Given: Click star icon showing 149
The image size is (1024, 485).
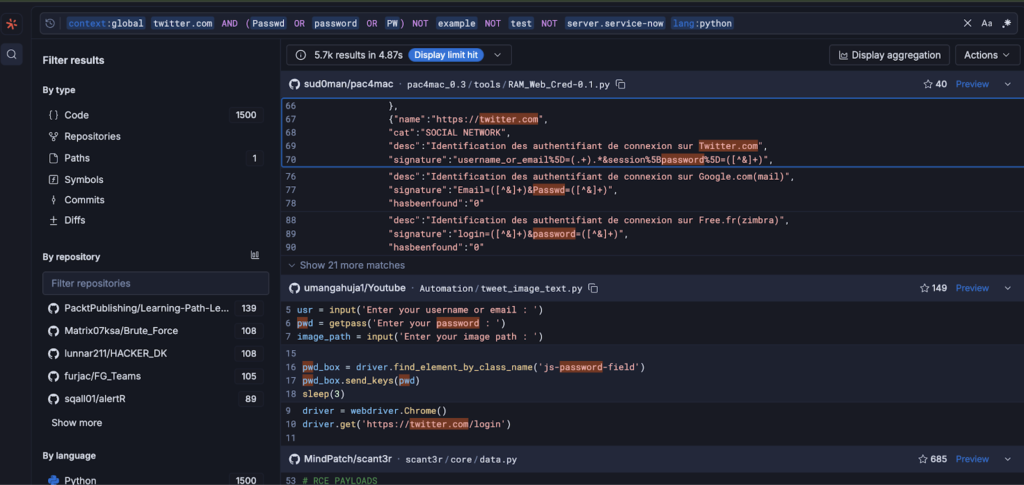Looking at the screenshot, I should [924, 288].
